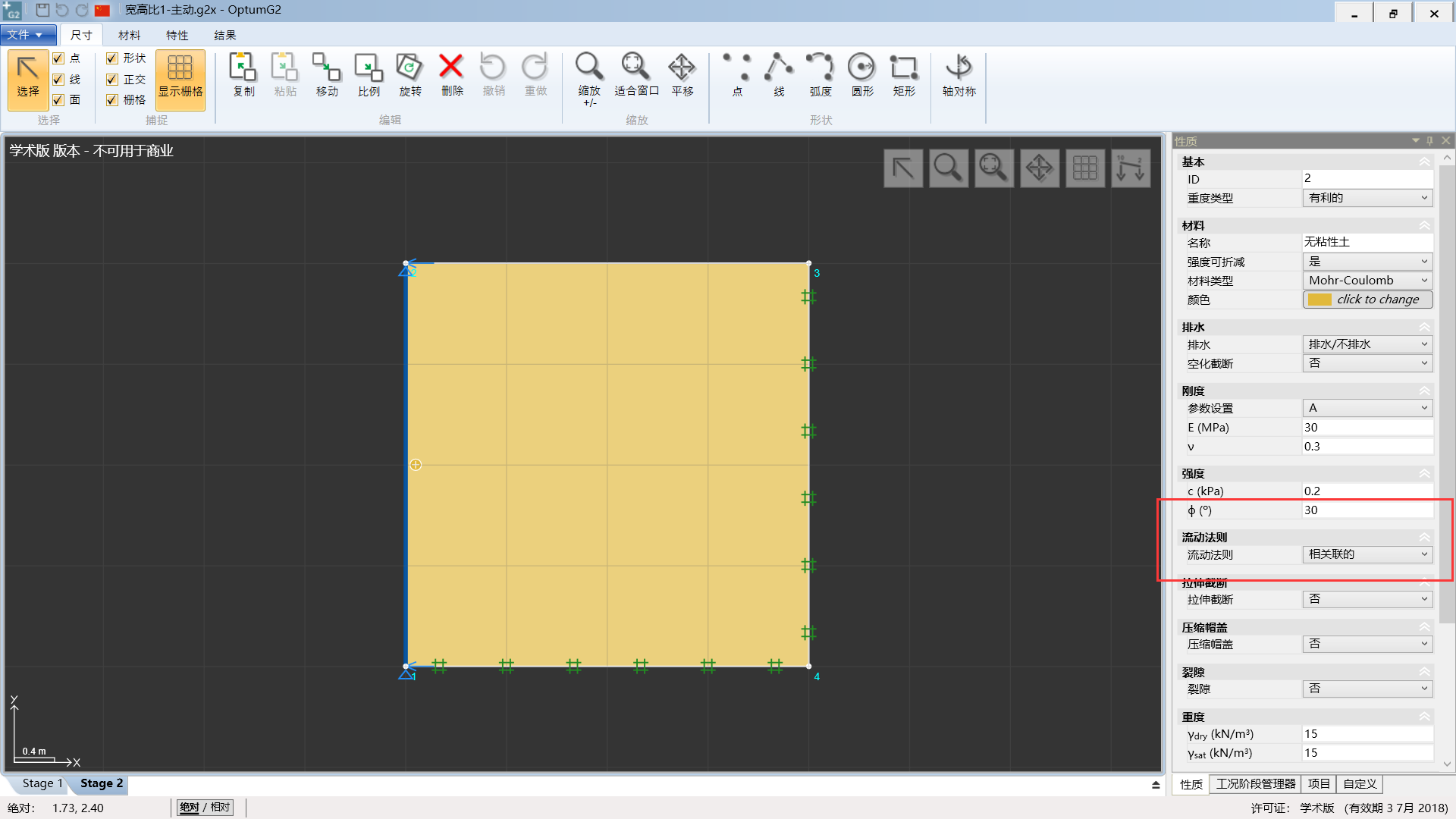The width and height of the screenshot is (1456, 819).
Task: Toggle the 显示栅格 grid button
Action: pos(180,80)
